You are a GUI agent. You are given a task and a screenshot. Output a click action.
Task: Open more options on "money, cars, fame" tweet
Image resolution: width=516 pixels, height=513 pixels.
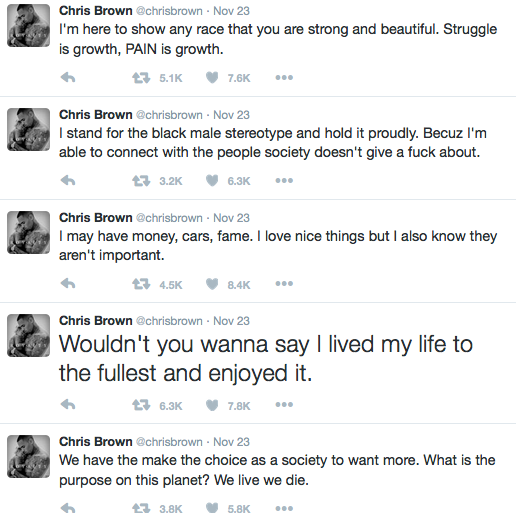point(284,284)
